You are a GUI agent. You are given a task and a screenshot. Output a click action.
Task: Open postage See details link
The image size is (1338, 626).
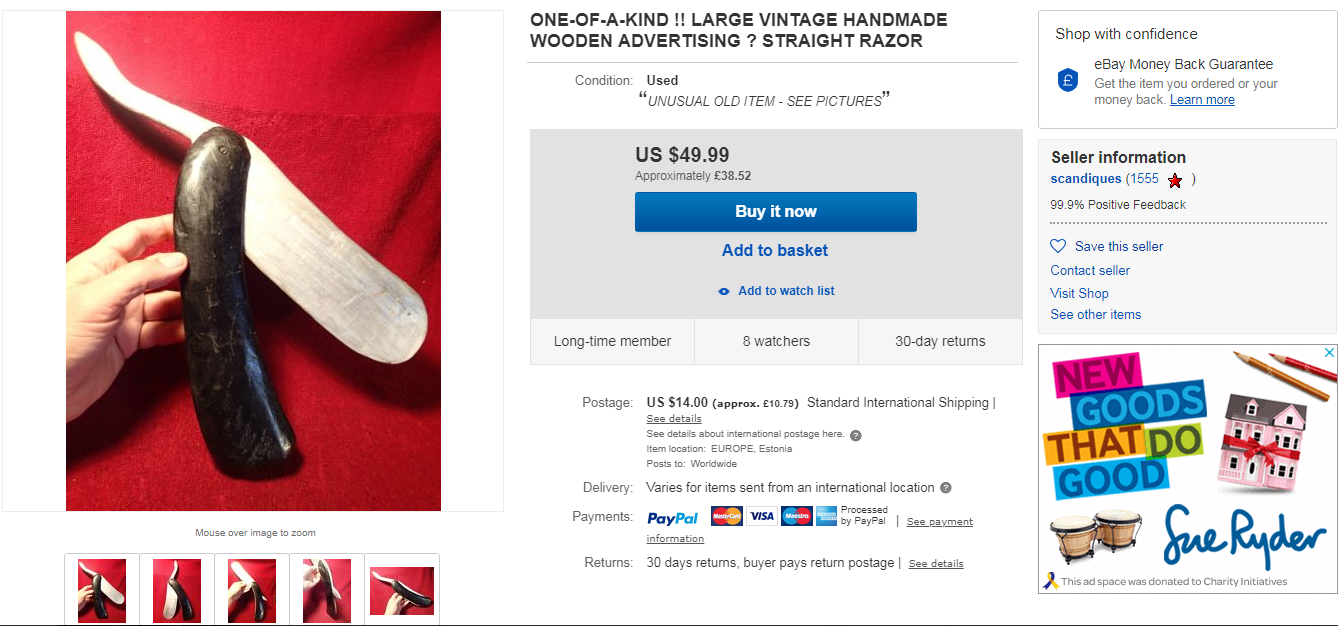coord(674,419)
